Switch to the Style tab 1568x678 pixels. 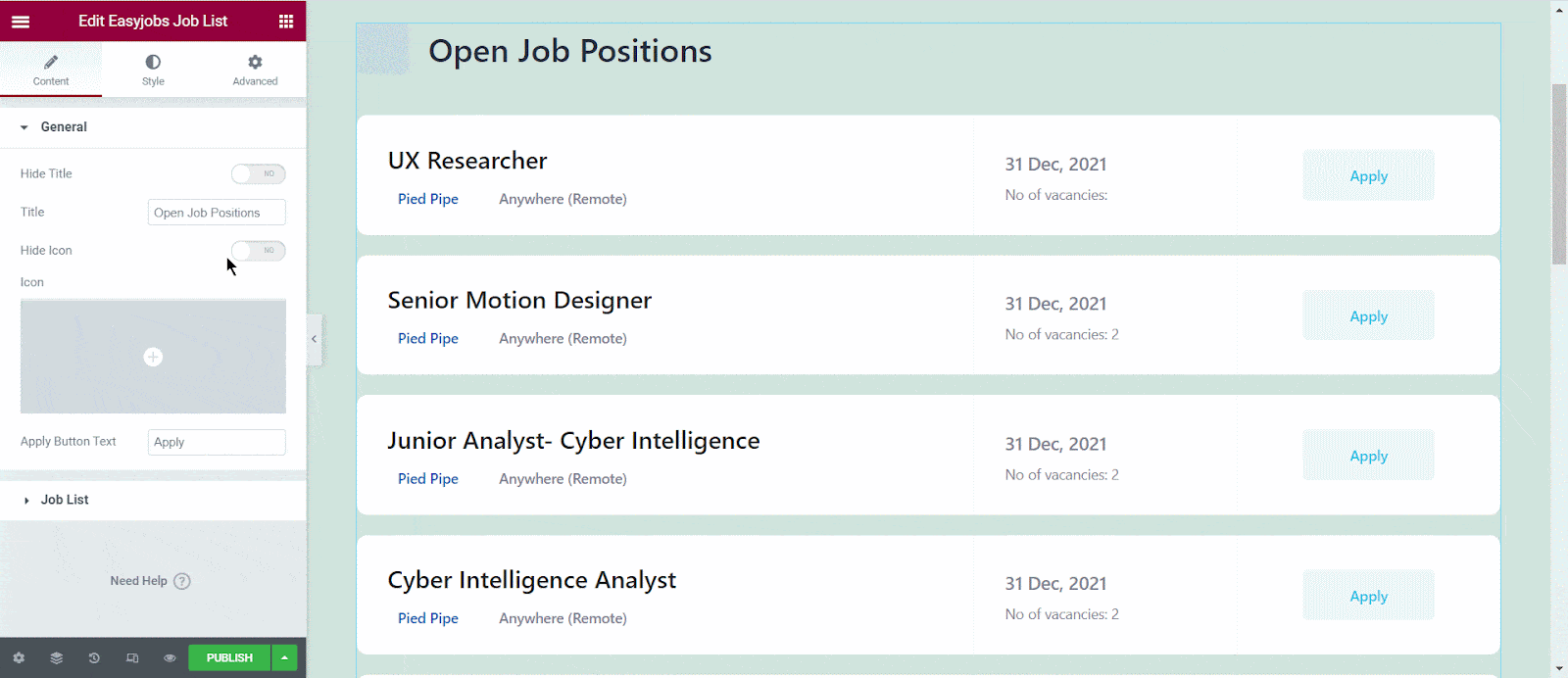[153, 69]
